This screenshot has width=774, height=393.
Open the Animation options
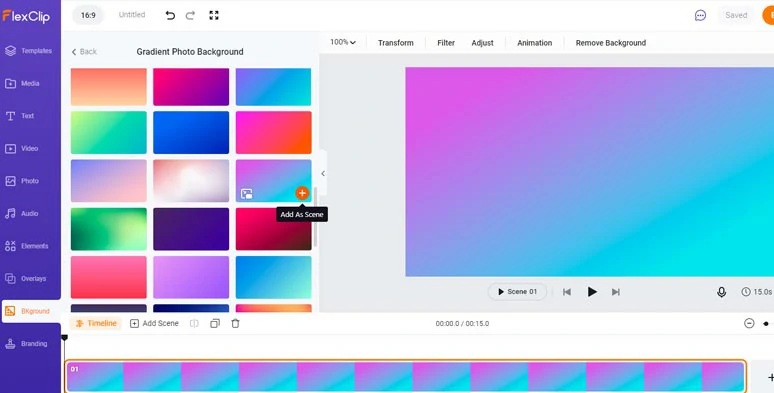(x=535, y=43)
